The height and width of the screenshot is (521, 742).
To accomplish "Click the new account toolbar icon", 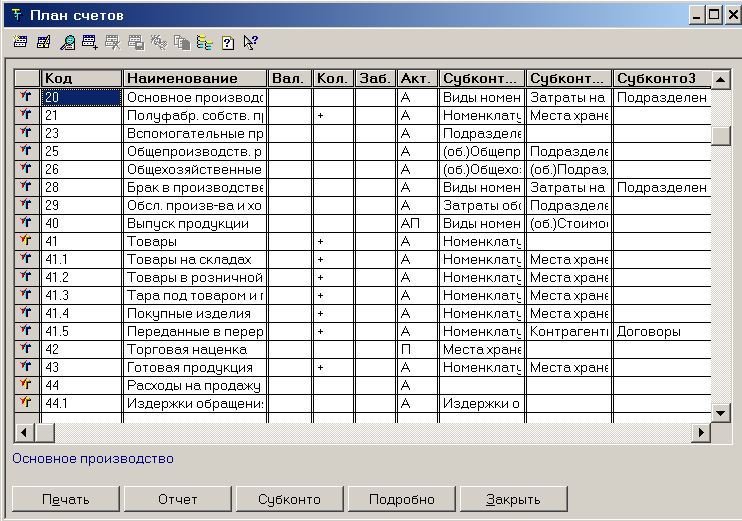I will tap(20, 42).
